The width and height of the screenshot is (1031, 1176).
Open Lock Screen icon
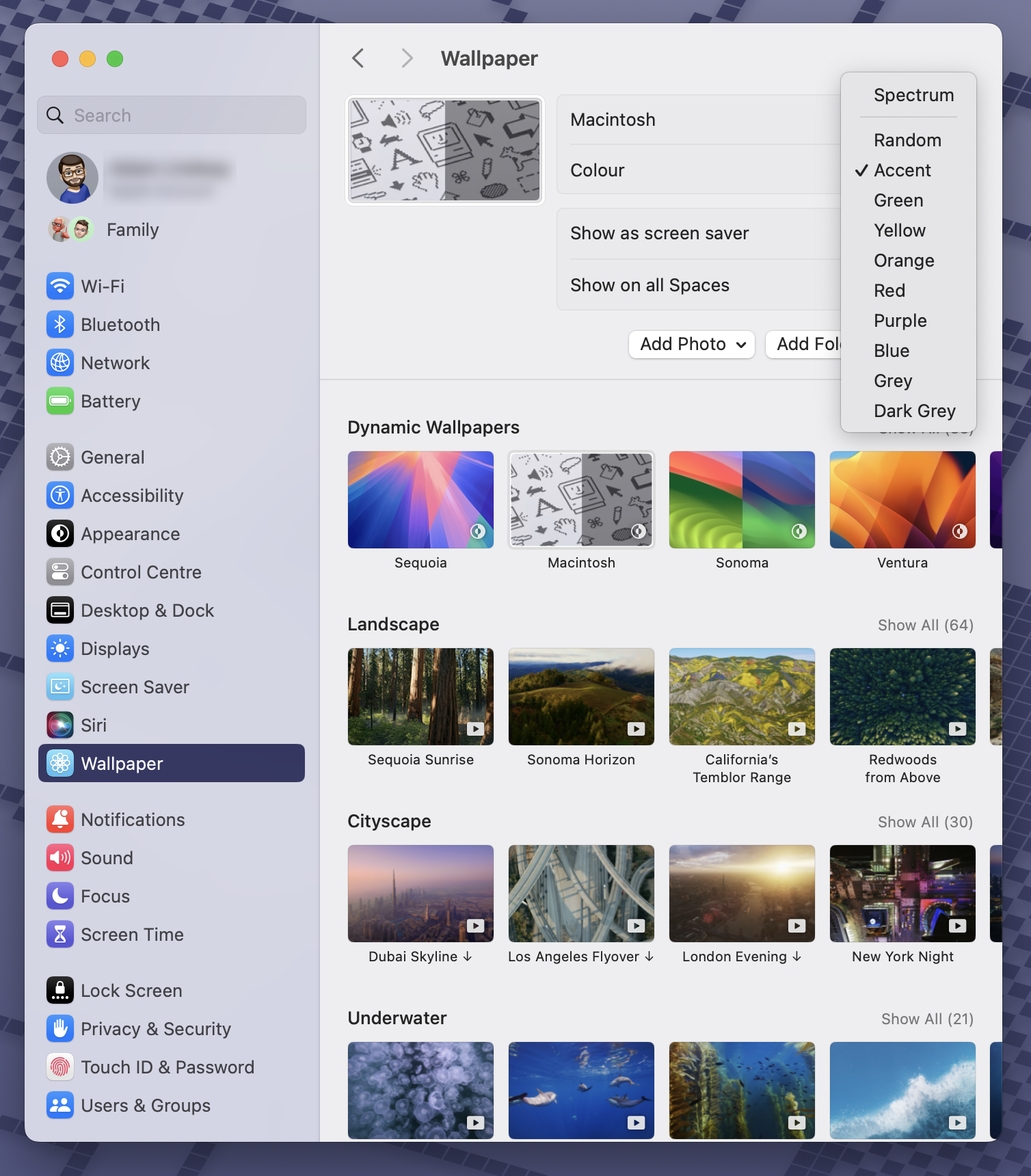60,990
